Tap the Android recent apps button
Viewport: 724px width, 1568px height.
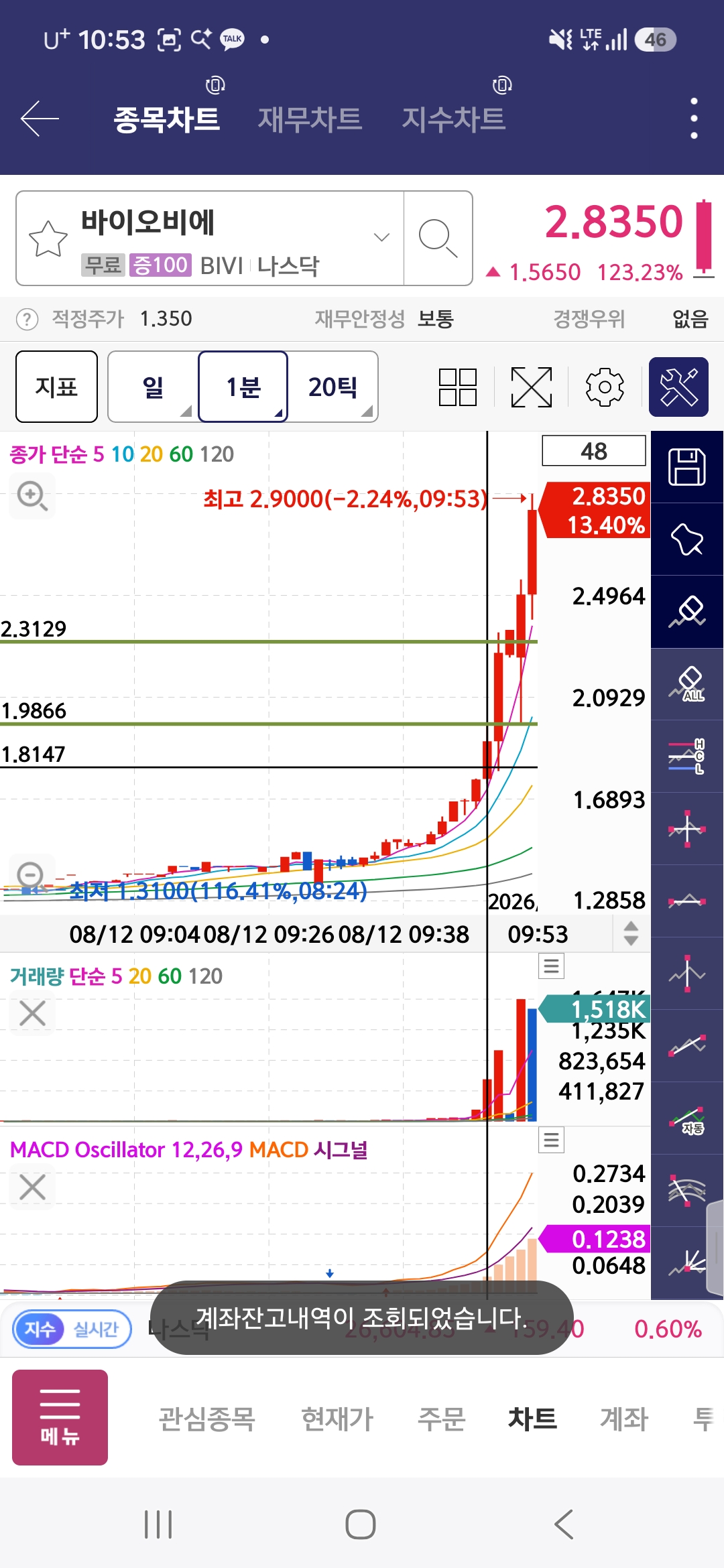point(159,1524)
